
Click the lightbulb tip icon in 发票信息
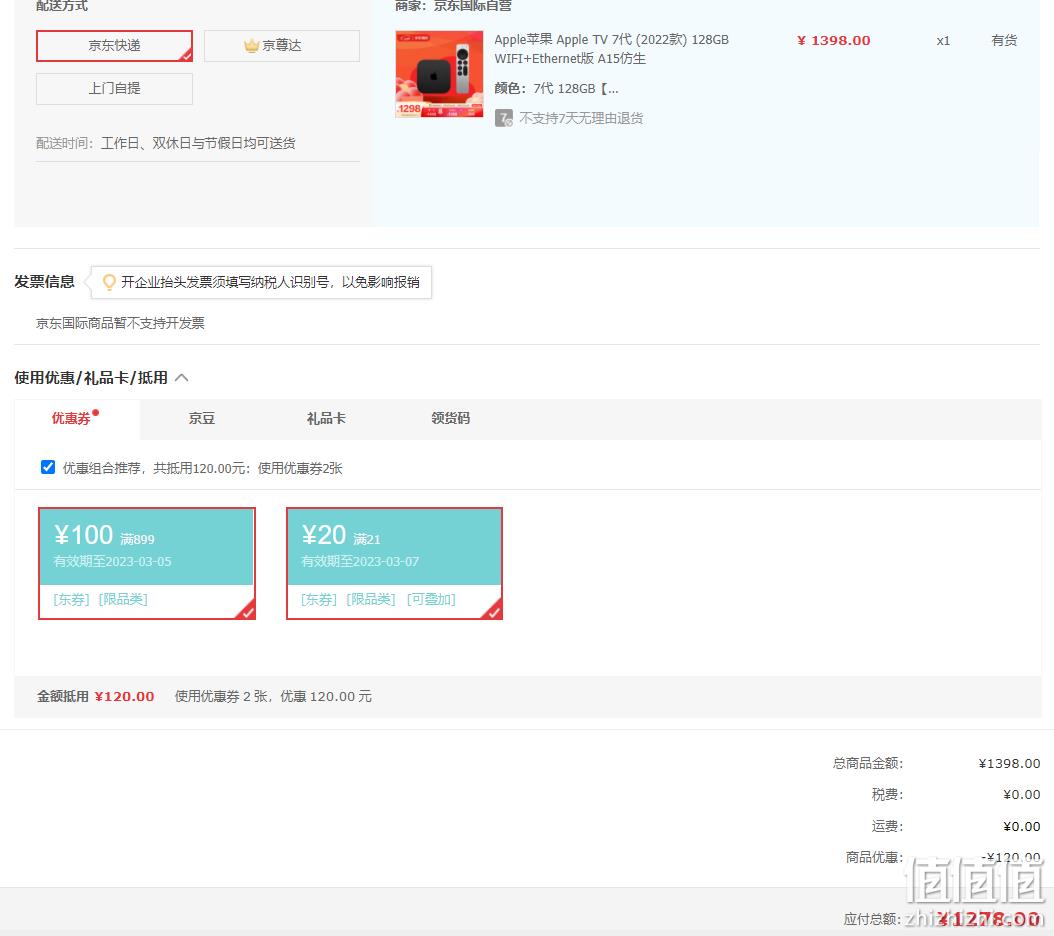click(109, 282)
